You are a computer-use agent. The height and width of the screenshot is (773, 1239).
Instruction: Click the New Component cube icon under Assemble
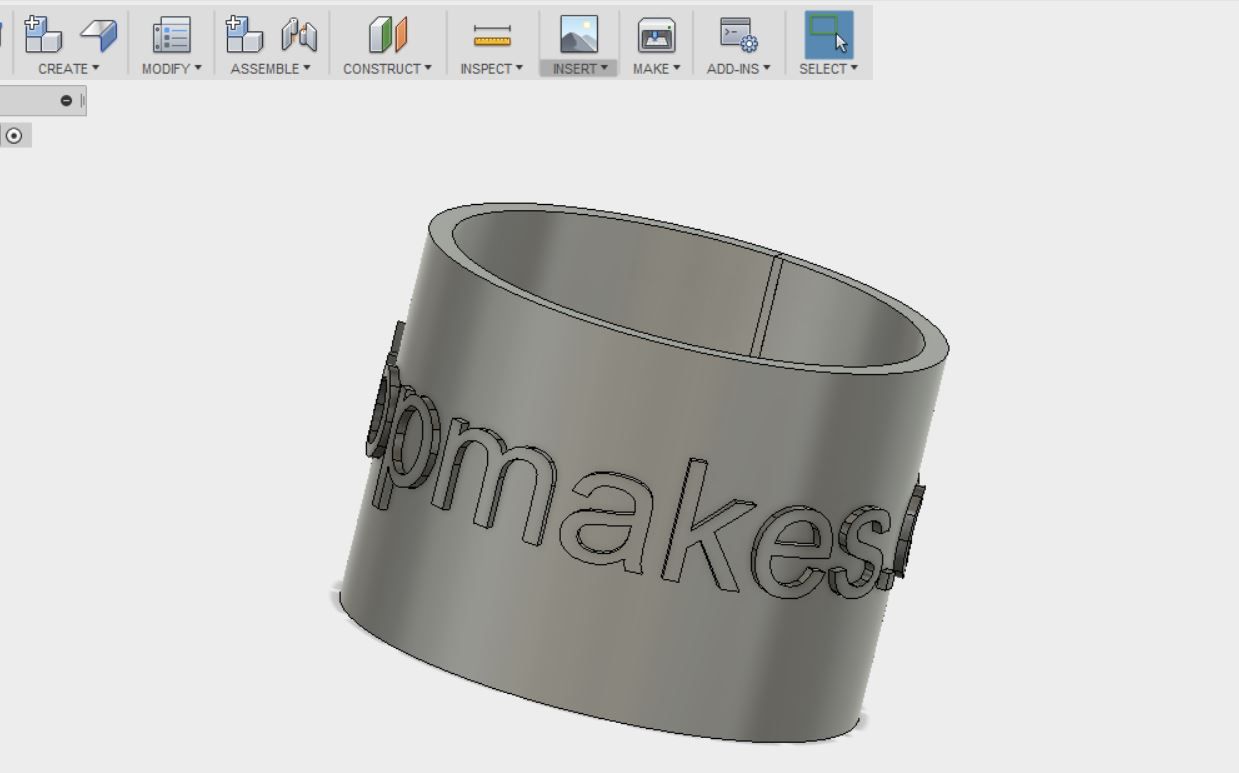click(x=243, y=31)
